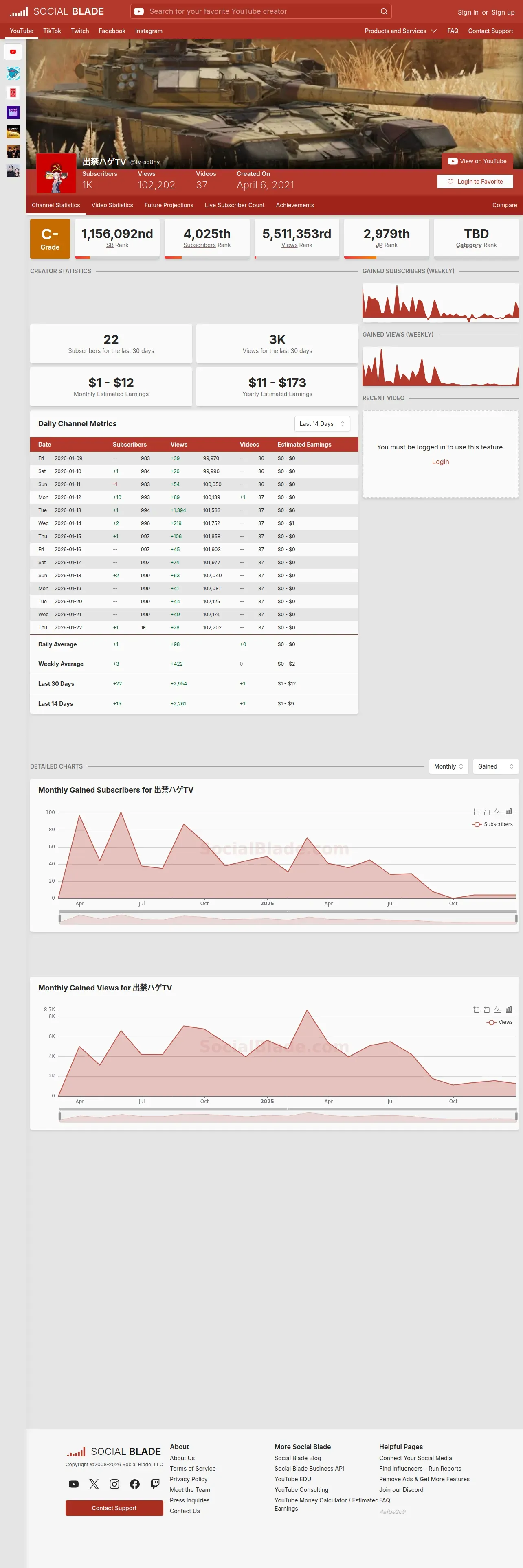Viewport: 523px width, 1568px height.
Task: Click the Date column header in metrics table
Action: (44, 445)
